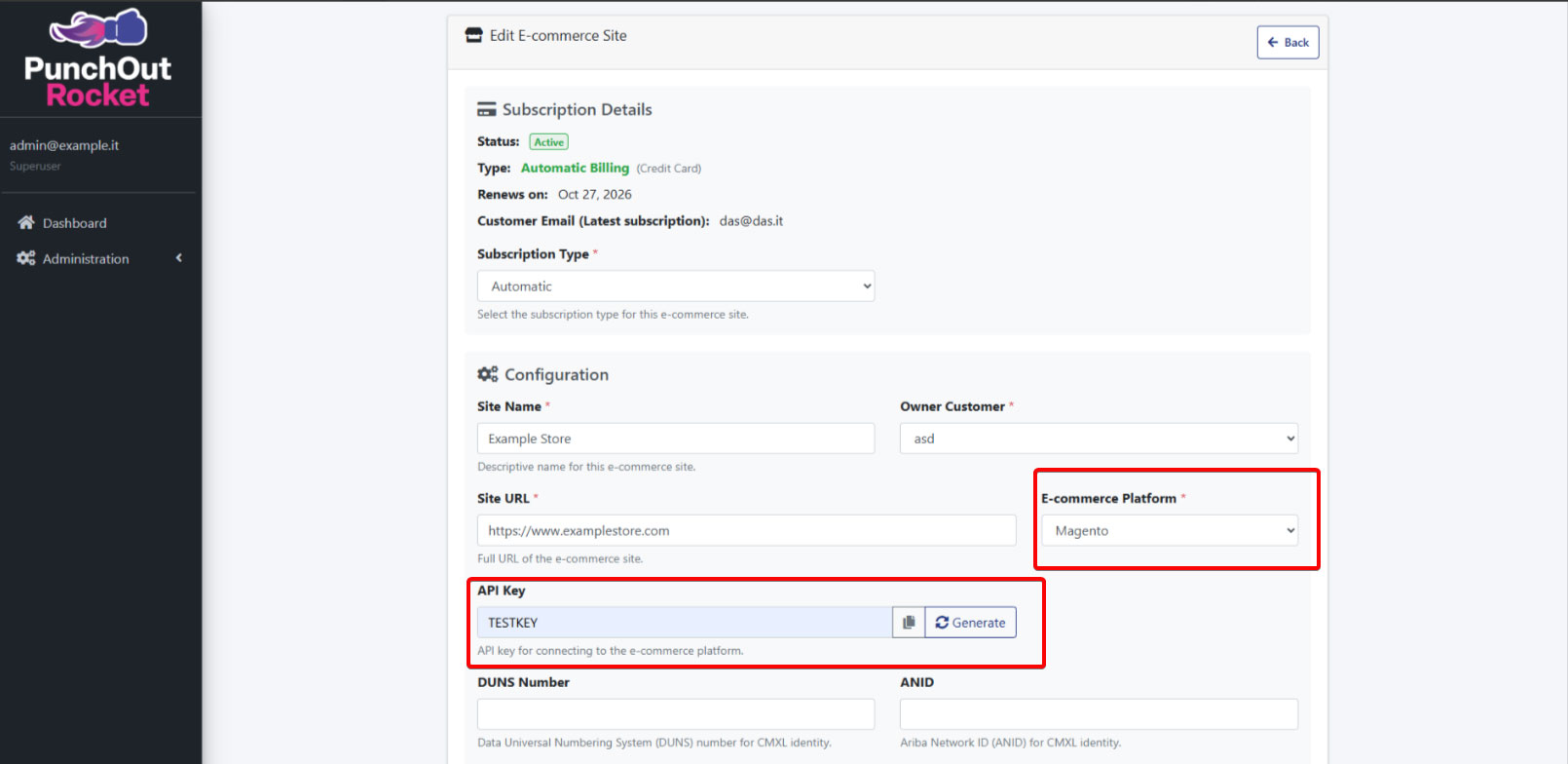Click the DUNS Number input field
Screen dimensions: 1568x764
[675, 714]
